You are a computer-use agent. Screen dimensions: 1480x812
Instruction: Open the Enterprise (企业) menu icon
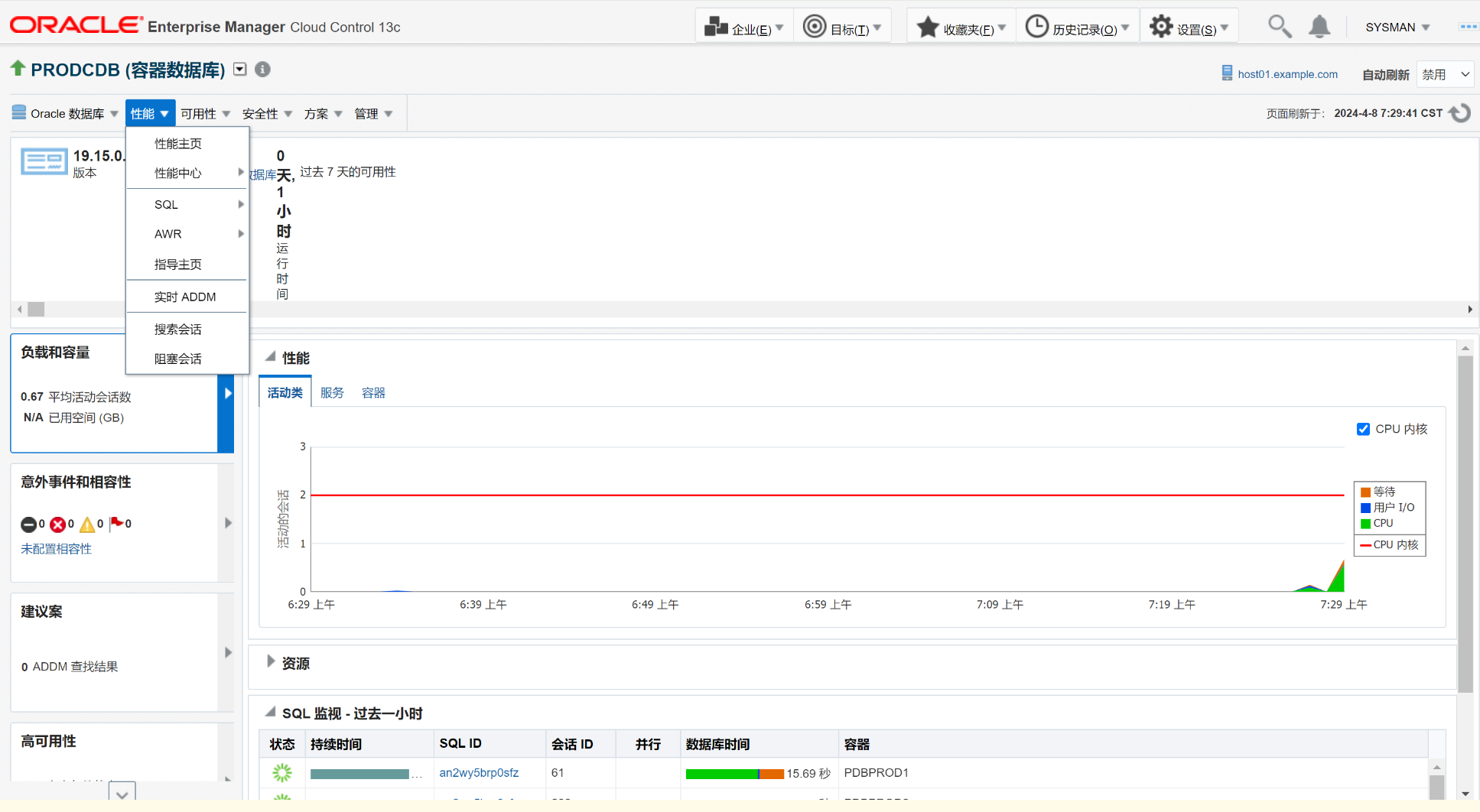tap(716, 27)
